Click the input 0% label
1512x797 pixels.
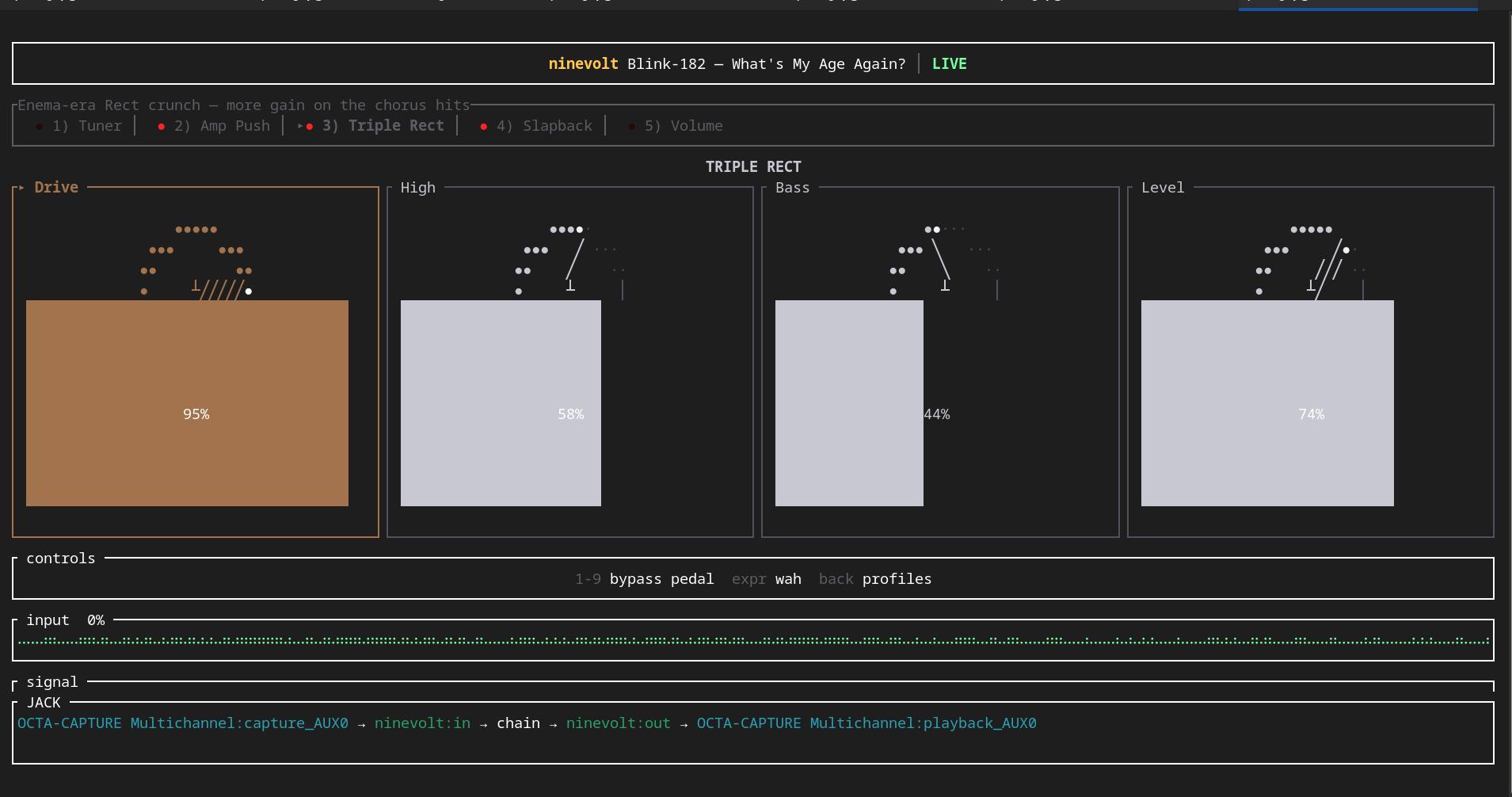(65, 620)
